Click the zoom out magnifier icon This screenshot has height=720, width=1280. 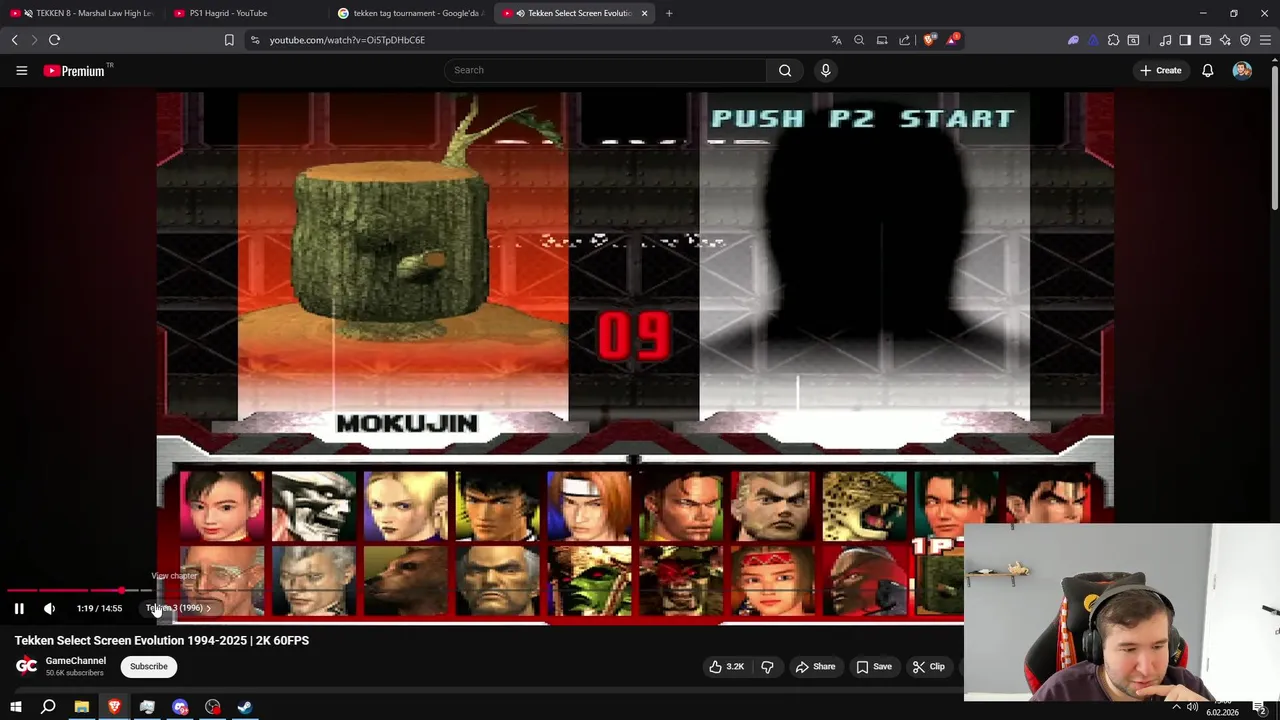pyautogui.click(x=859, y=40)
